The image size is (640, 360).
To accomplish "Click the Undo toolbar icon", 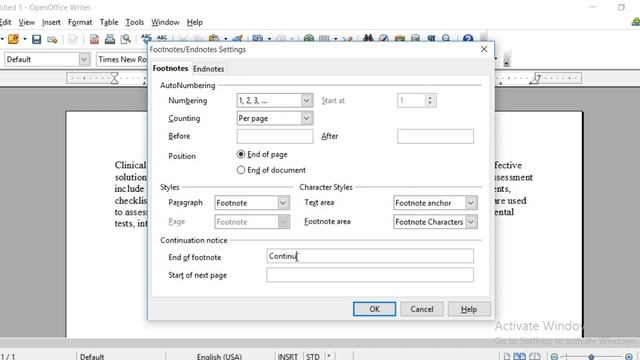I will (258, 39).
